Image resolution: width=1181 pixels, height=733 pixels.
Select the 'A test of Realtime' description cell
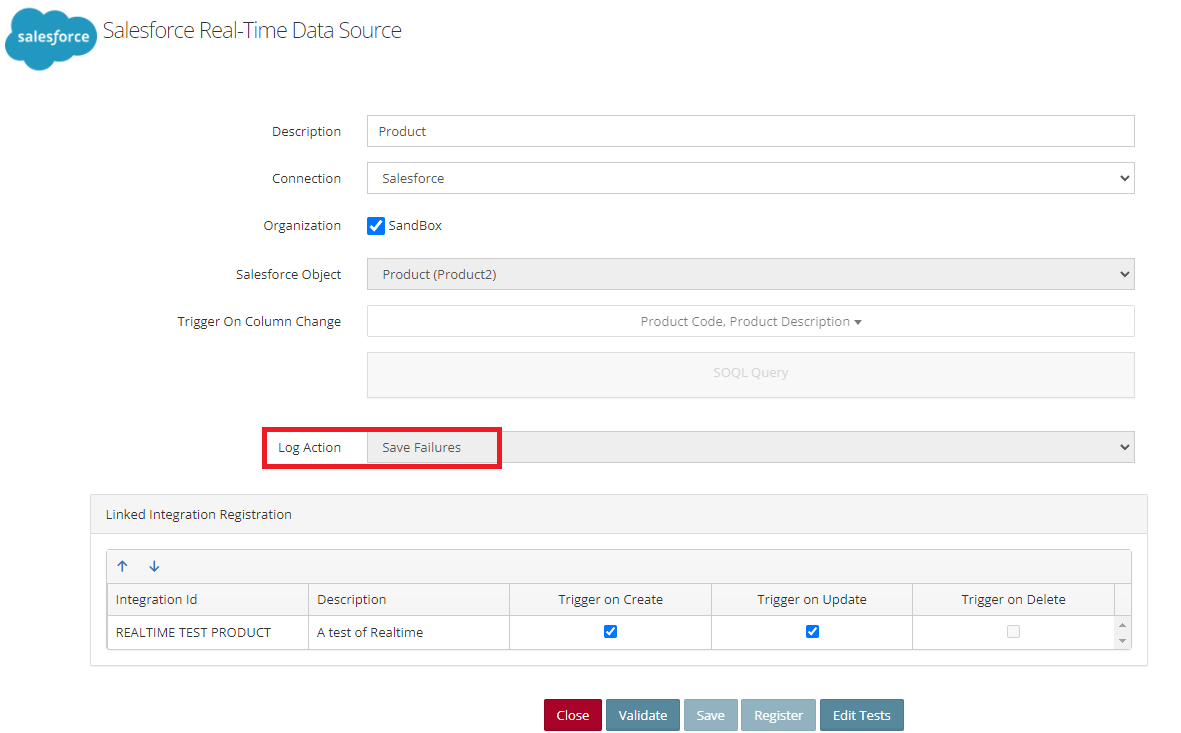[x=409, y=632]
